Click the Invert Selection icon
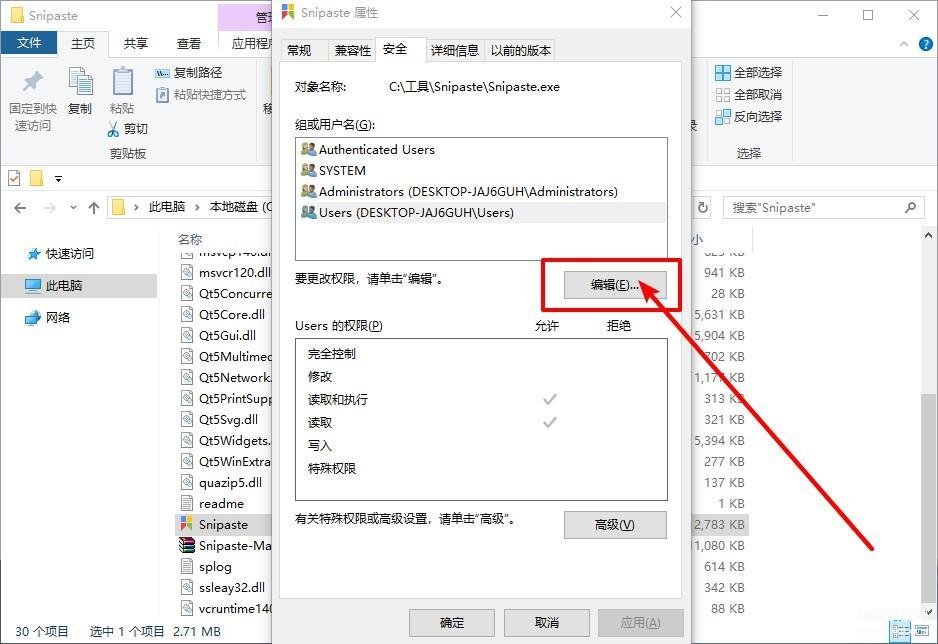The height and width of the screenshot is (644, 938). click(x=723, y=117)
